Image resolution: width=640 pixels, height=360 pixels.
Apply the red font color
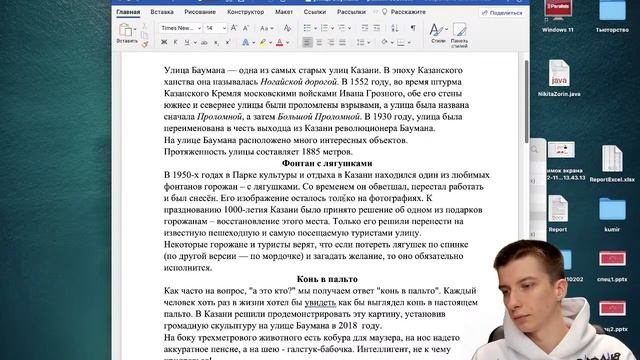tap(280, 42)
